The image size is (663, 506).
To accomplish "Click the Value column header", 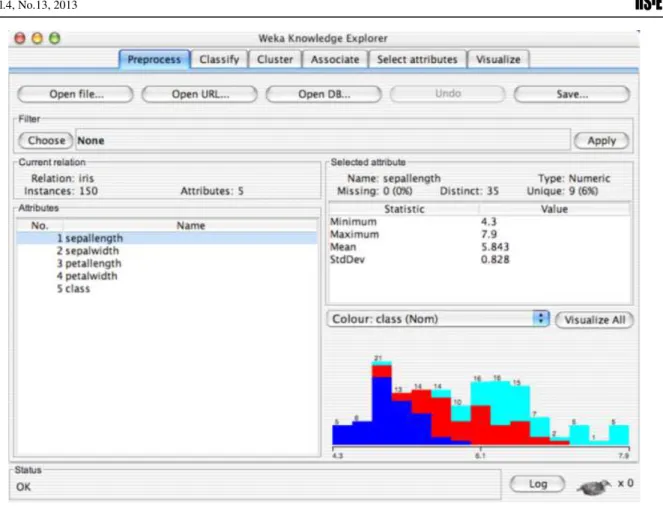I will point(554,209).
